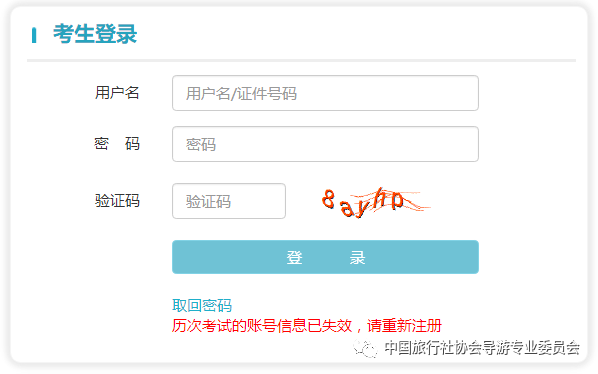
Task: Click the 考生登录 heading
Action: 95,34
